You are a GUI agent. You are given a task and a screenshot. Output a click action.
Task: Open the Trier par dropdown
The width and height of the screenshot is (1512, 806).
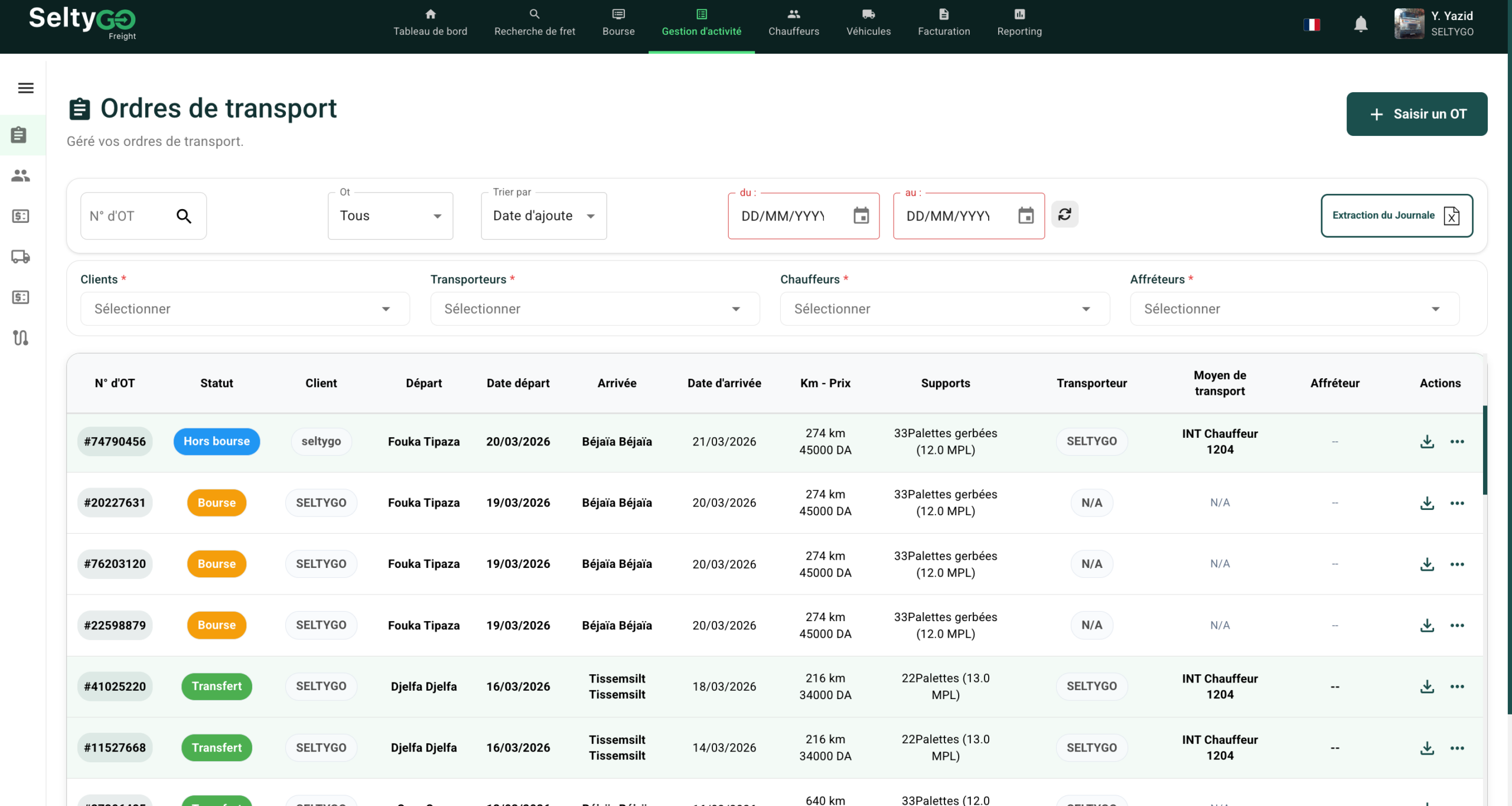point(543,216)
